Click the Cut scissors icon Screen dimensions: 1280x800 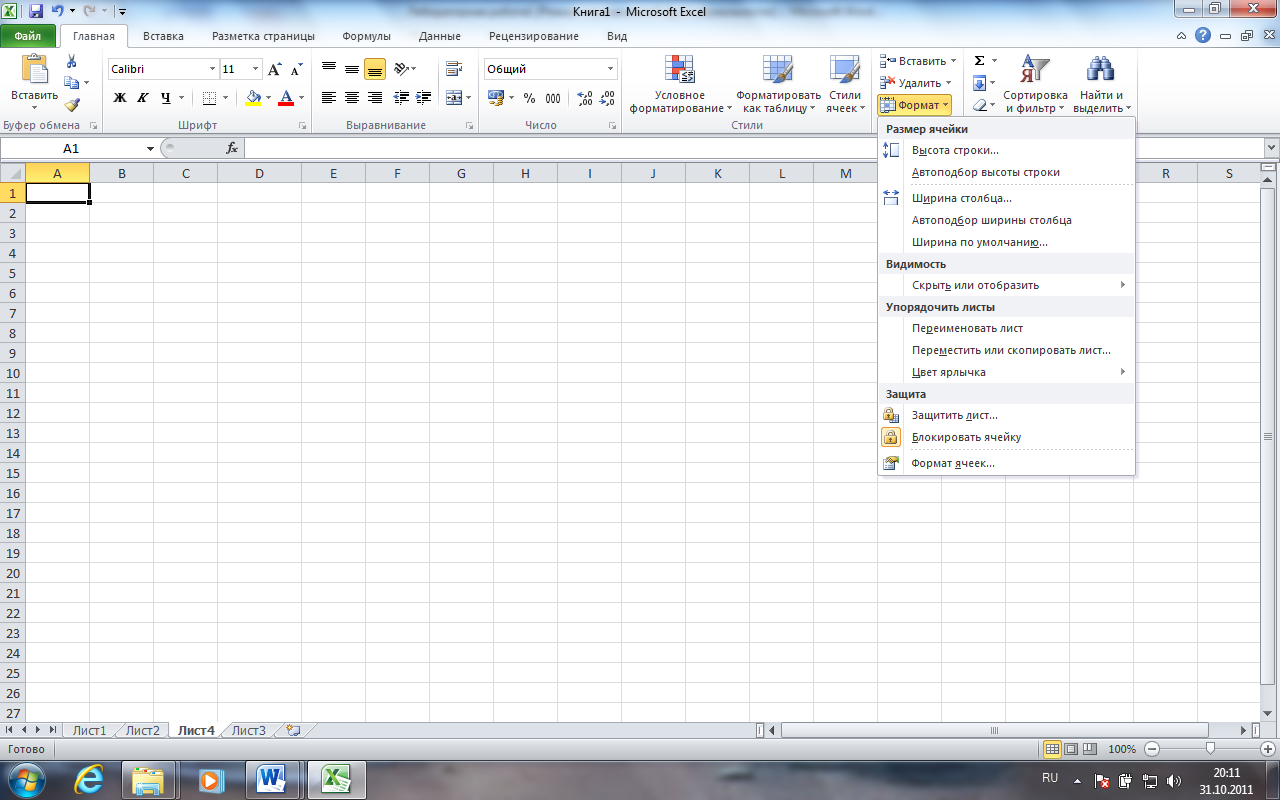[x=71, y=62]
